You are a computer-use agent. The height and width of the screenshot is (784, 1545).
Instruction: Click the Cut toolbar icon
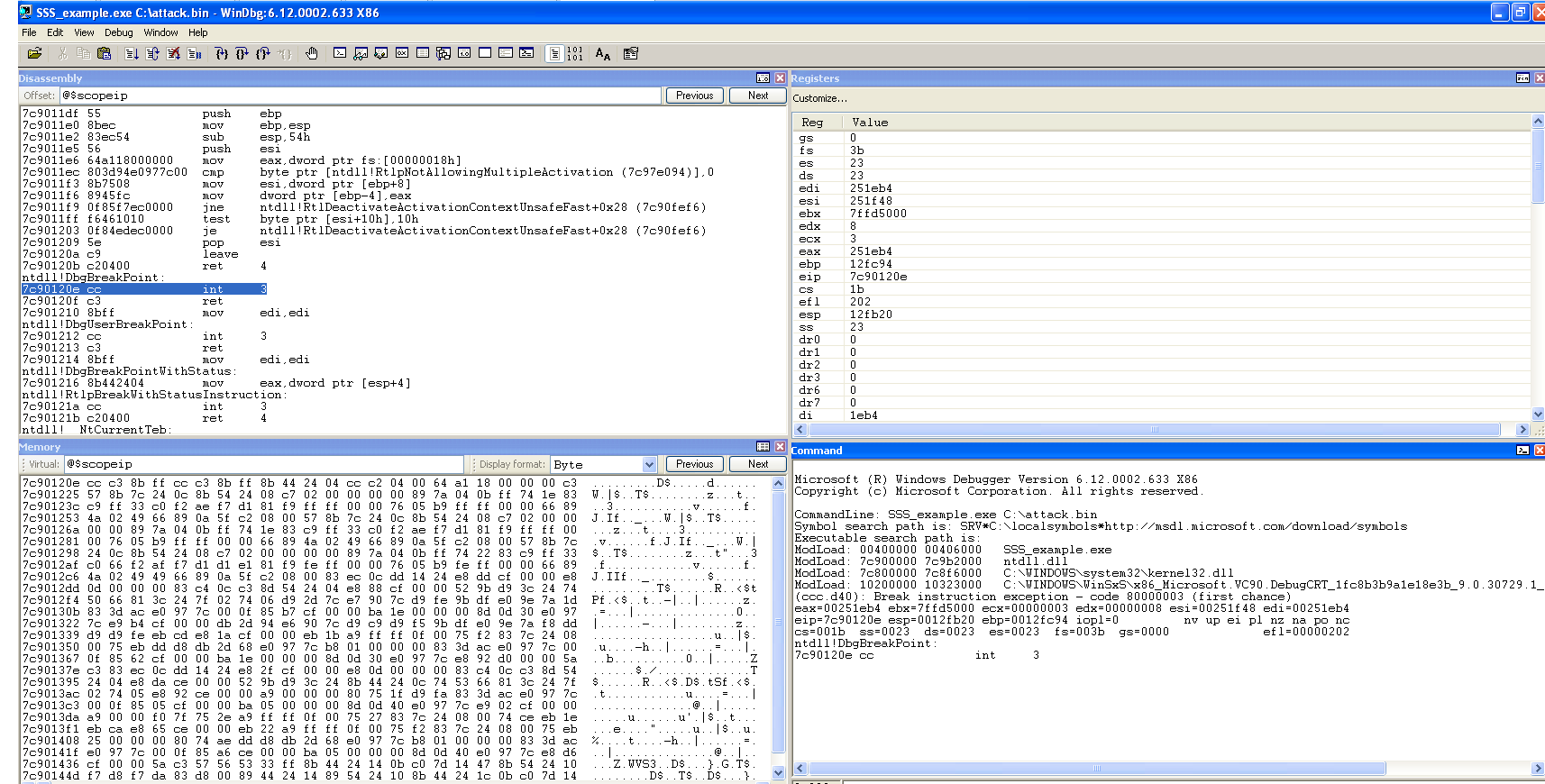click(x=62, y=54)
